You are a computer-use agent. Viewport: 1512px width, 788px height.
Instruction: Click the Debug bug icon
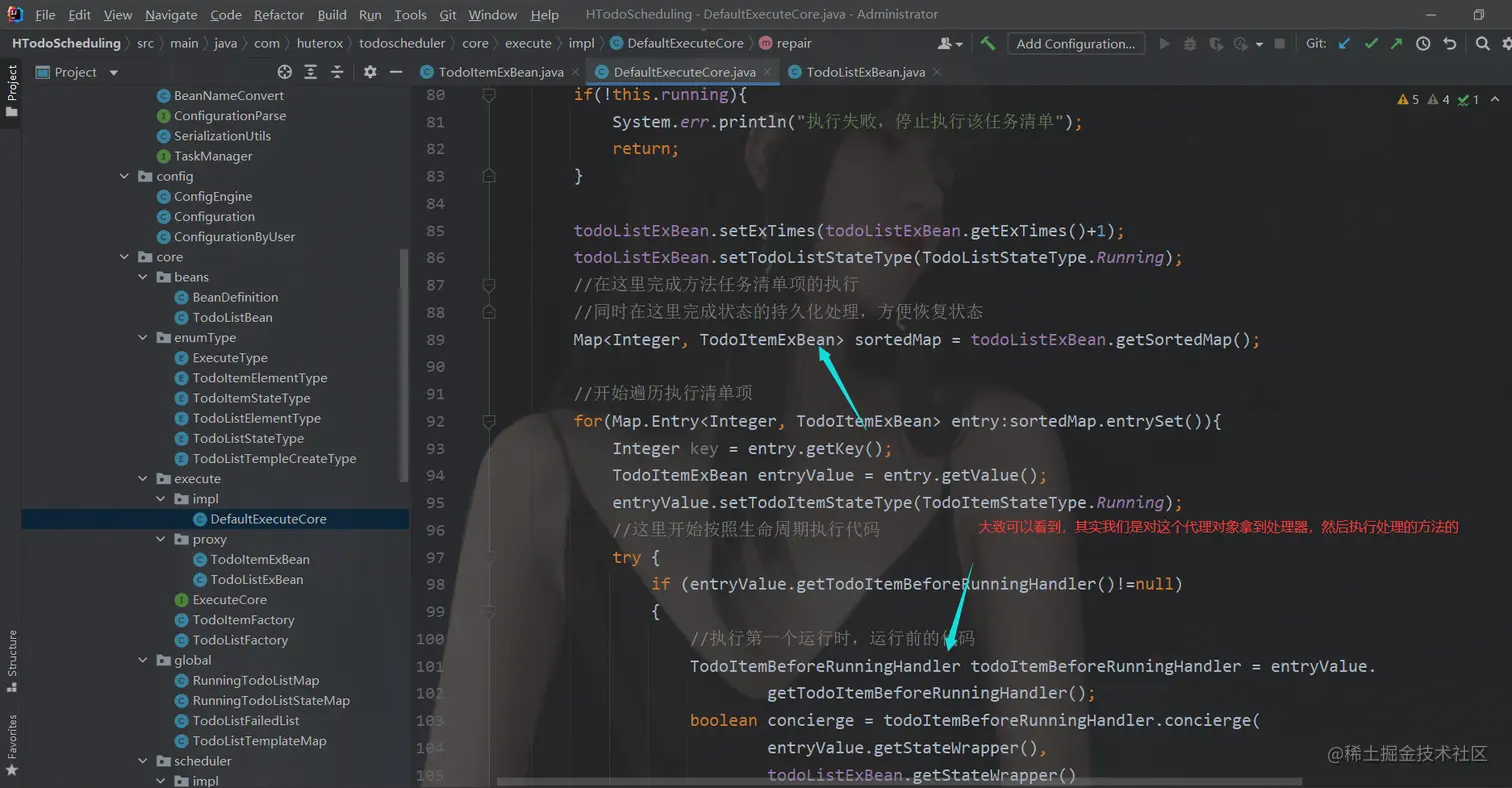[x=1190, y=43]
